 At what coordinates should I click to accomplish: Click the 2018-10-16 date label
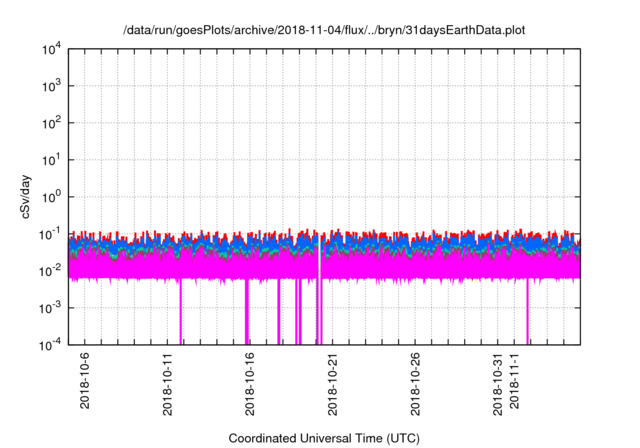pos(250,384)
